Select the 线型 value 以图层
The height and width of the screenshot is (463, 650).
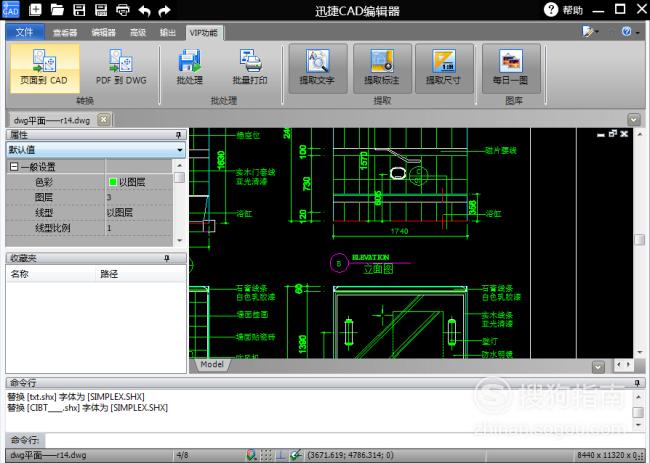[139, 213]
